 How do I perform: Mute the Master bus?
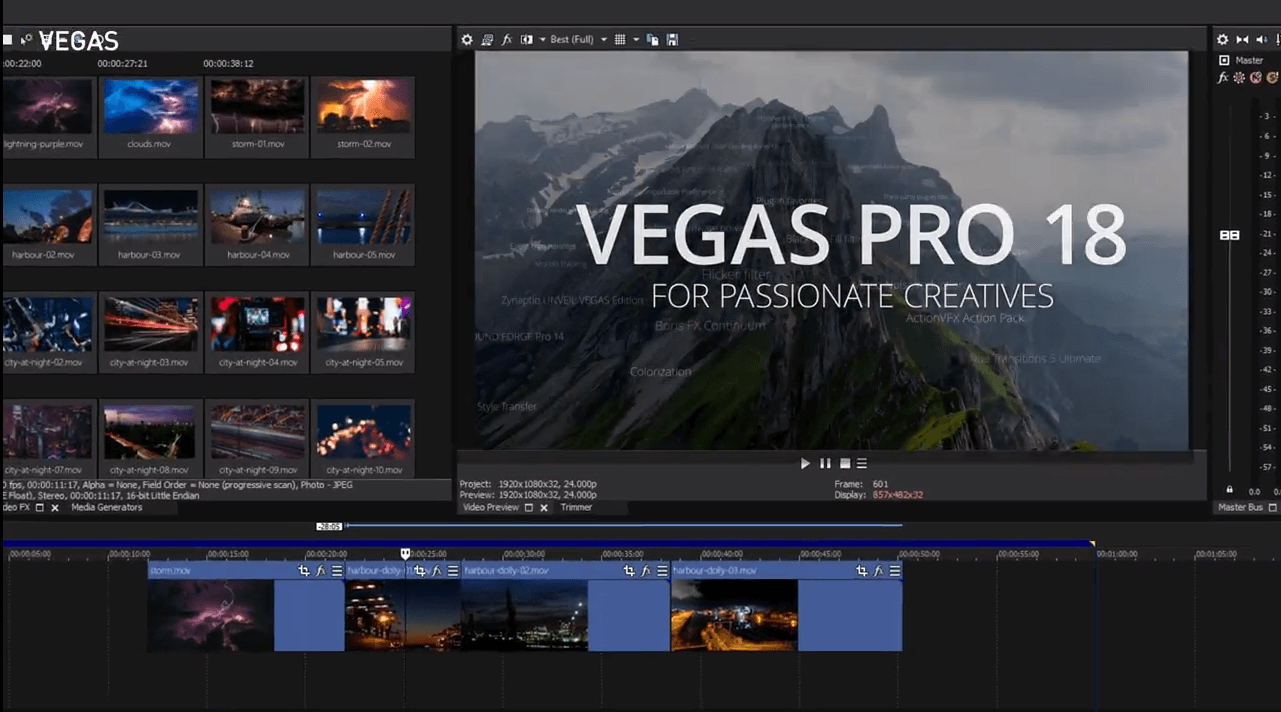[x=1255, y=77]
